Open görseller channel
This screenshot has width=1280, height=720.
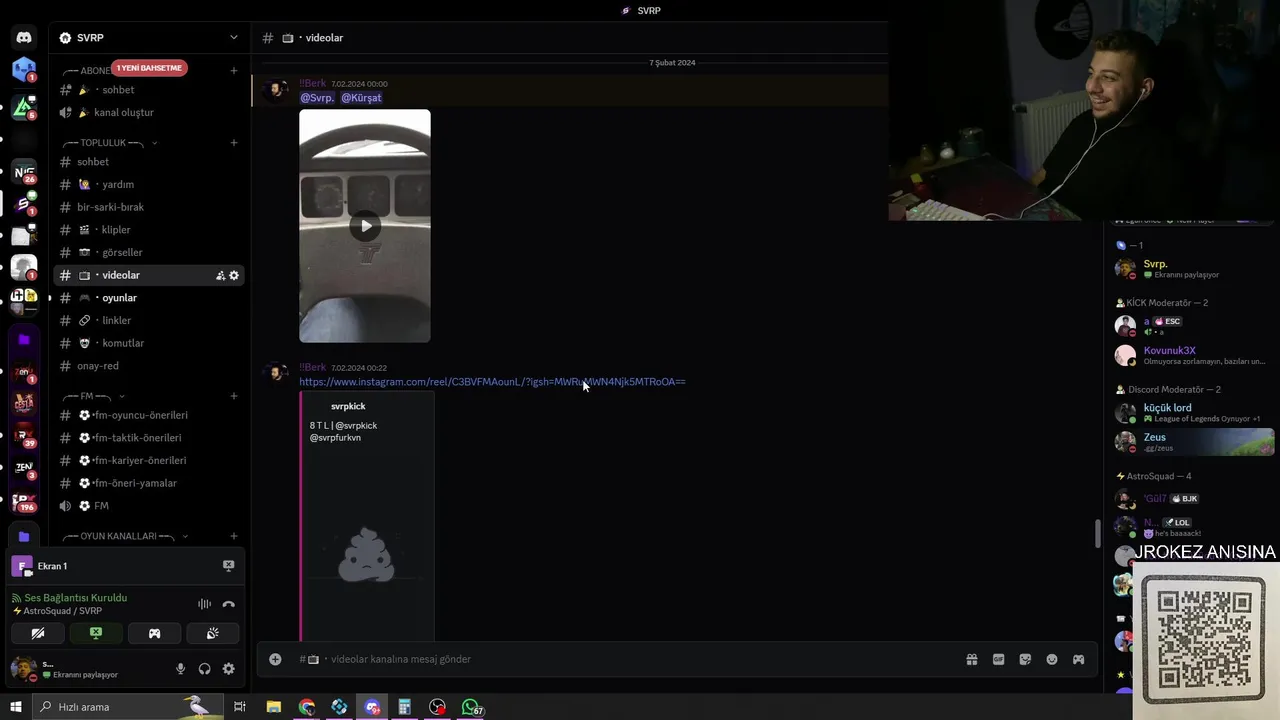pos(149,252)
